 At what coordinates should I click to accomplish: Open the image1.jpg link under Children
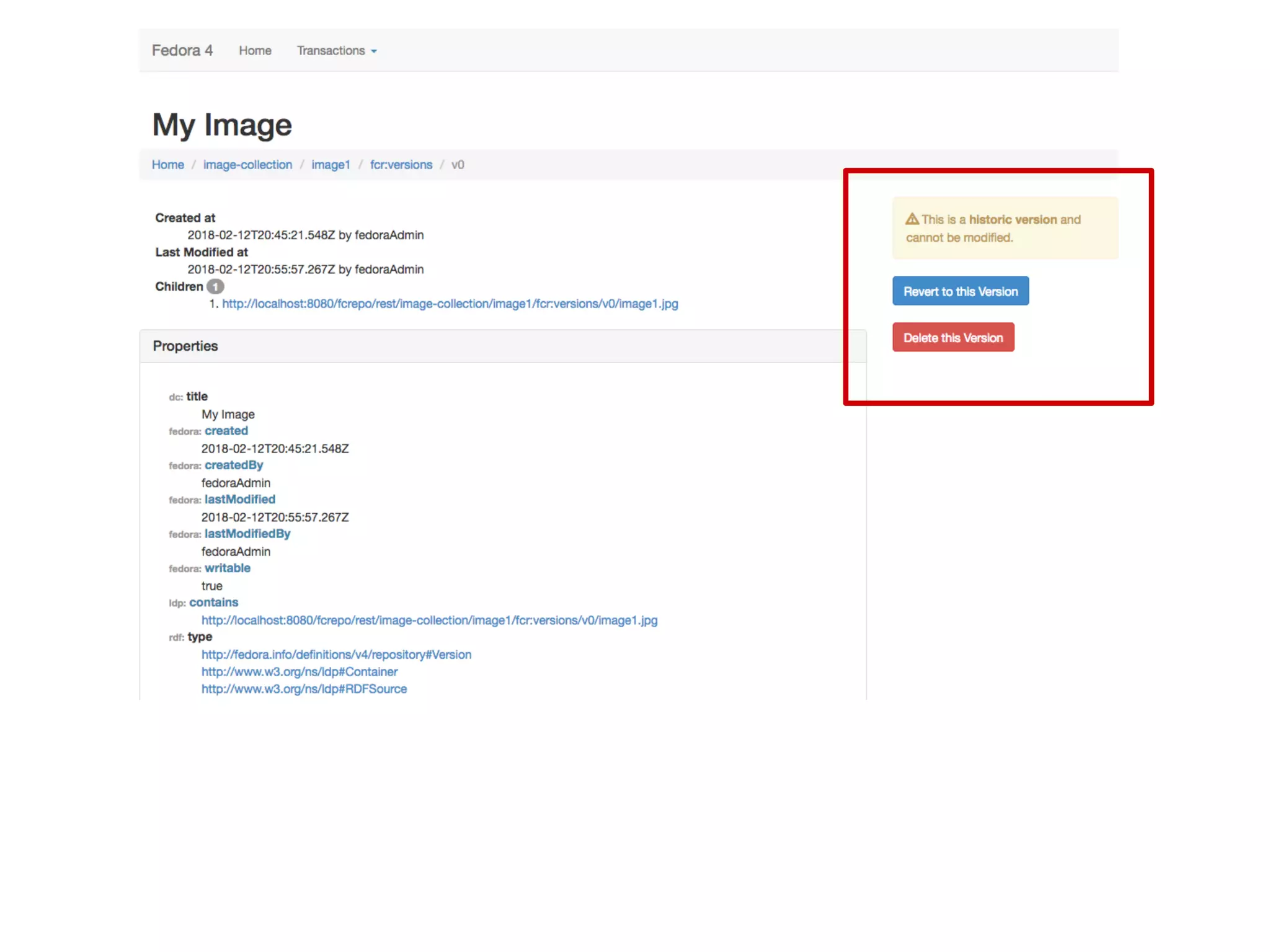pyautogui.click(x=450, y=304)
